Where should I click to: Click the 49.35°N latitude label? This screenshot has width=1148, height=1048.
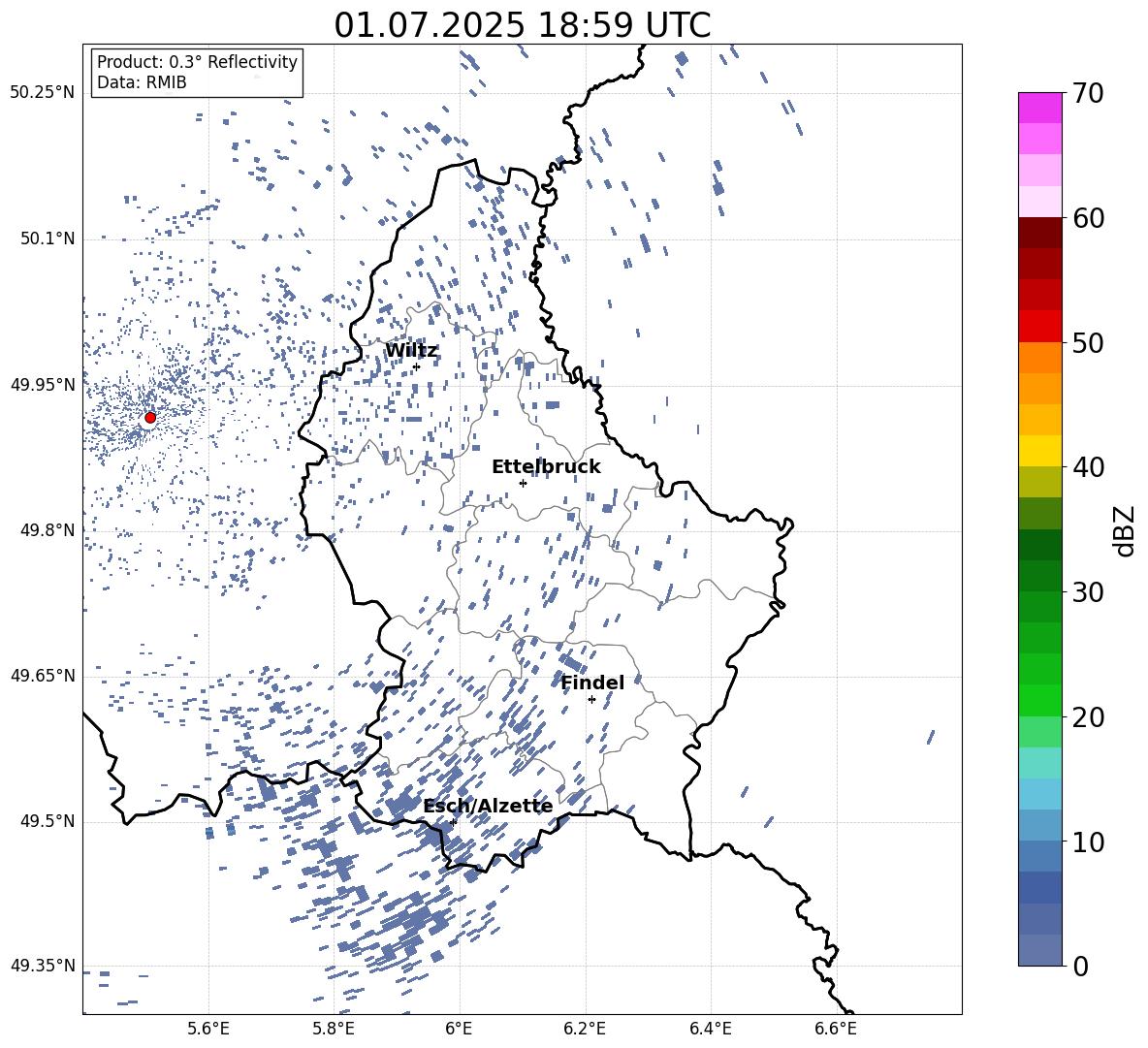point(43,966)
